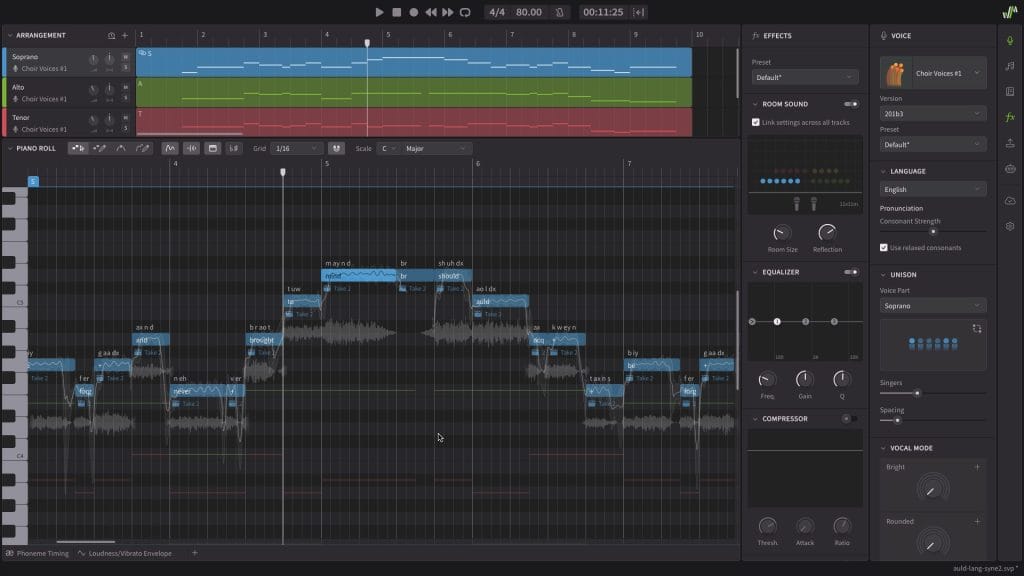Enable the metronome icon next to tempo
This screenshot has width=1024, height=576.
point(559,12)
